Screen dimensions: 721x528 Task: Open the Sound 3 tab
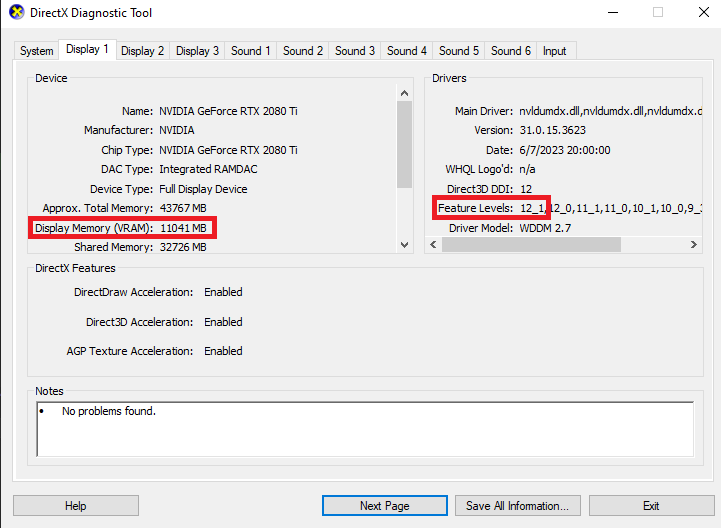pyautogui.click(x=355, y=51)
